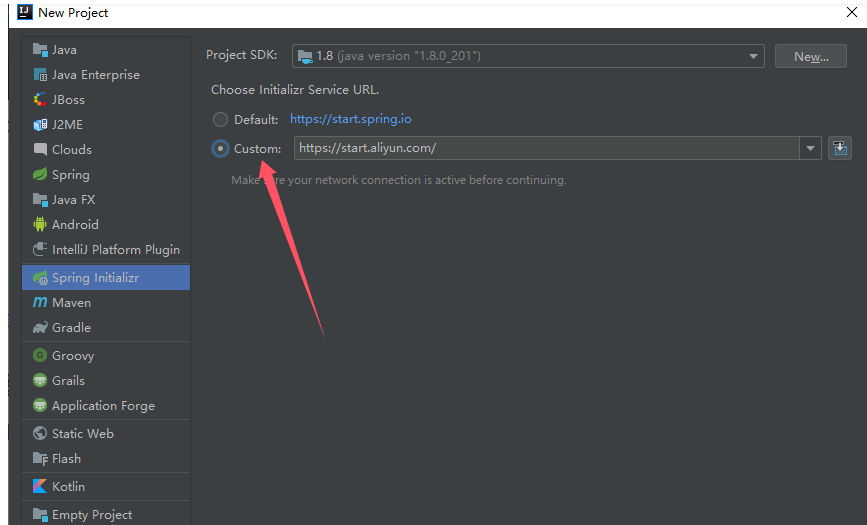Click the Gradle elephant icon
Viewport: 867px width, 525px height.
[x=40, y=328]
